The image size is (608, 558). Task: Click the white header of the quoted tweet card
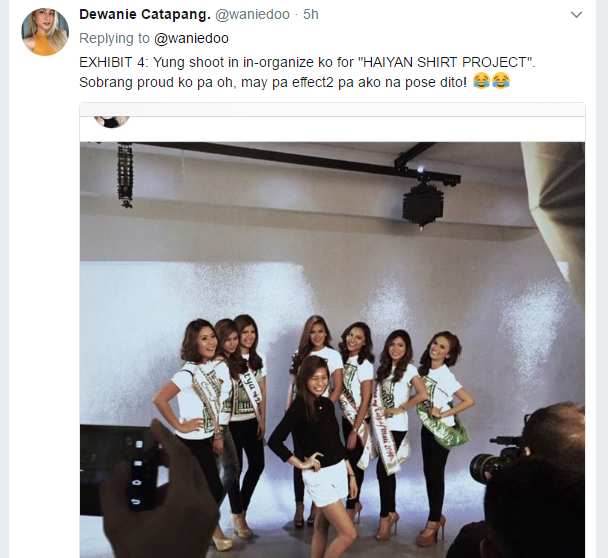[350, 128]
